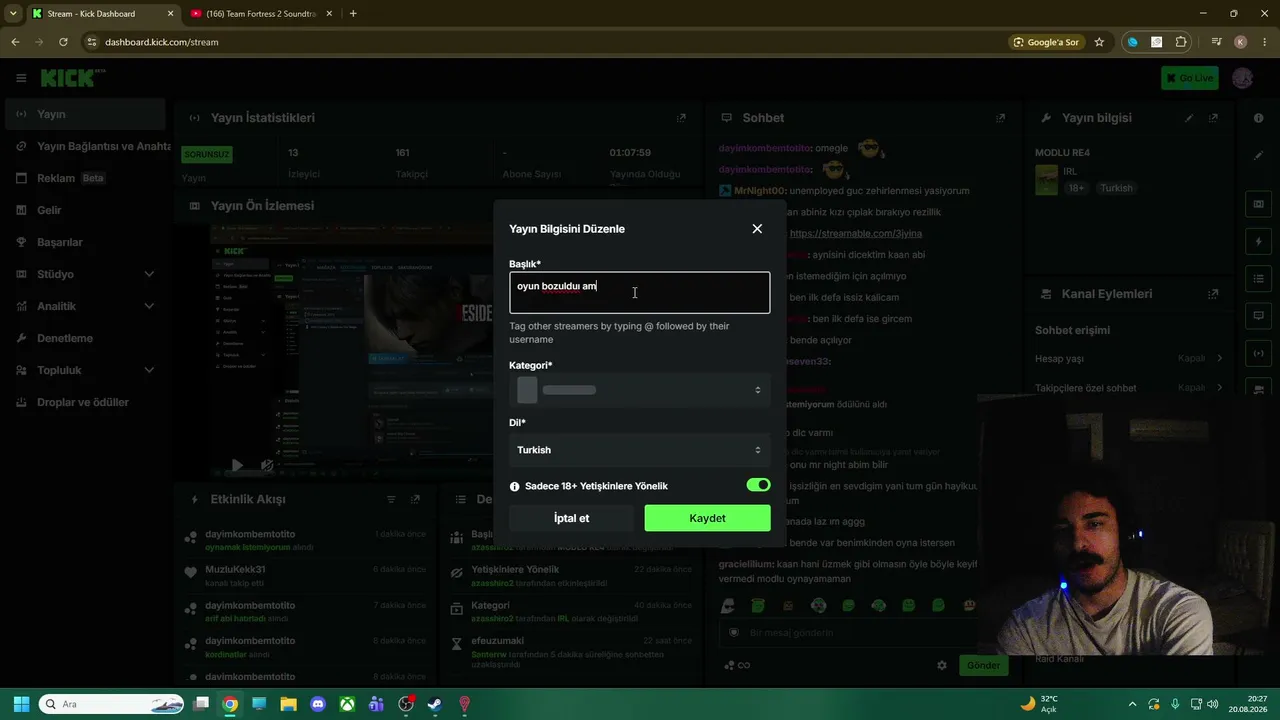This screenshot has height=720, width=1280.
Task: Open the Etkinlik Akışı filter icon
Action: pos(391,499)
